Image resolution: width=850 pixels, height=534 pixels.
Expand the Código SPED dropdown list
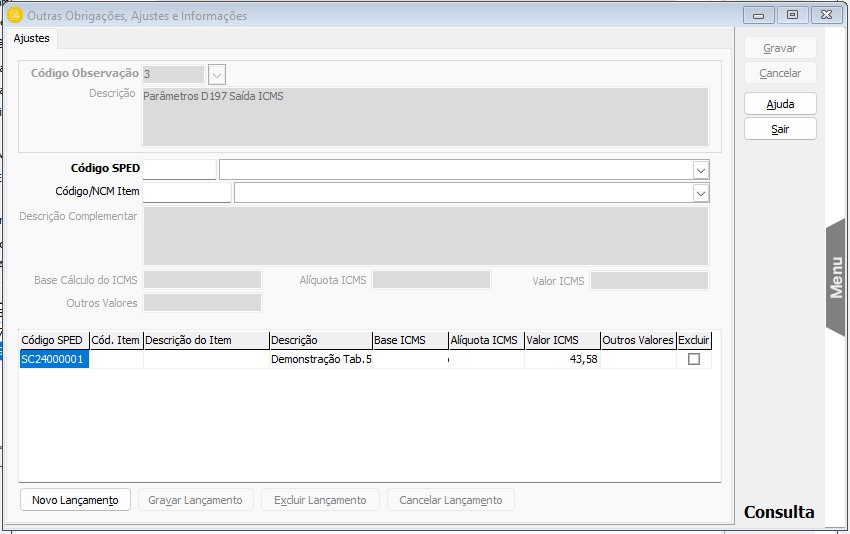click(701, 170)
